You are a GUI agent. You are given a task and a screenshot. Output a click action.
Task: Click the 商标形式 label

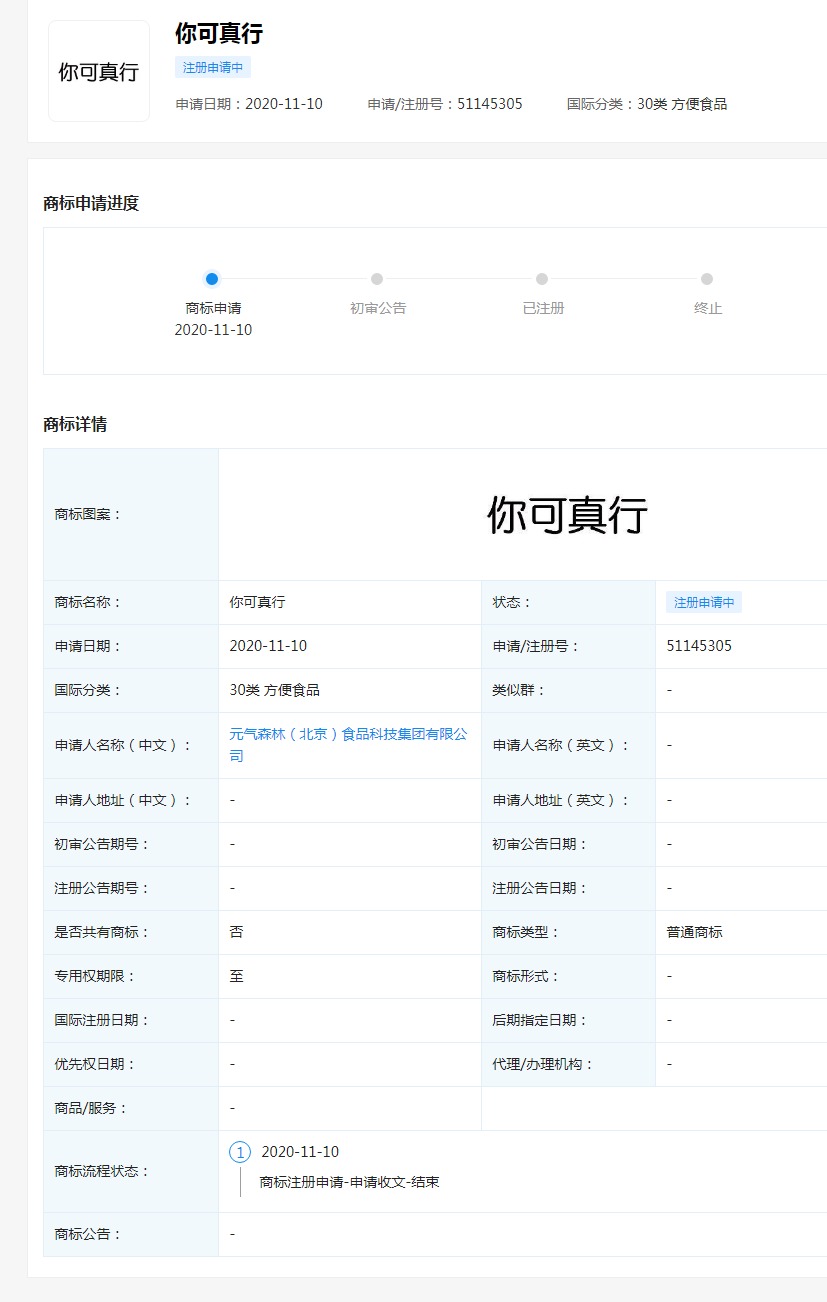(x=527, y=976)
